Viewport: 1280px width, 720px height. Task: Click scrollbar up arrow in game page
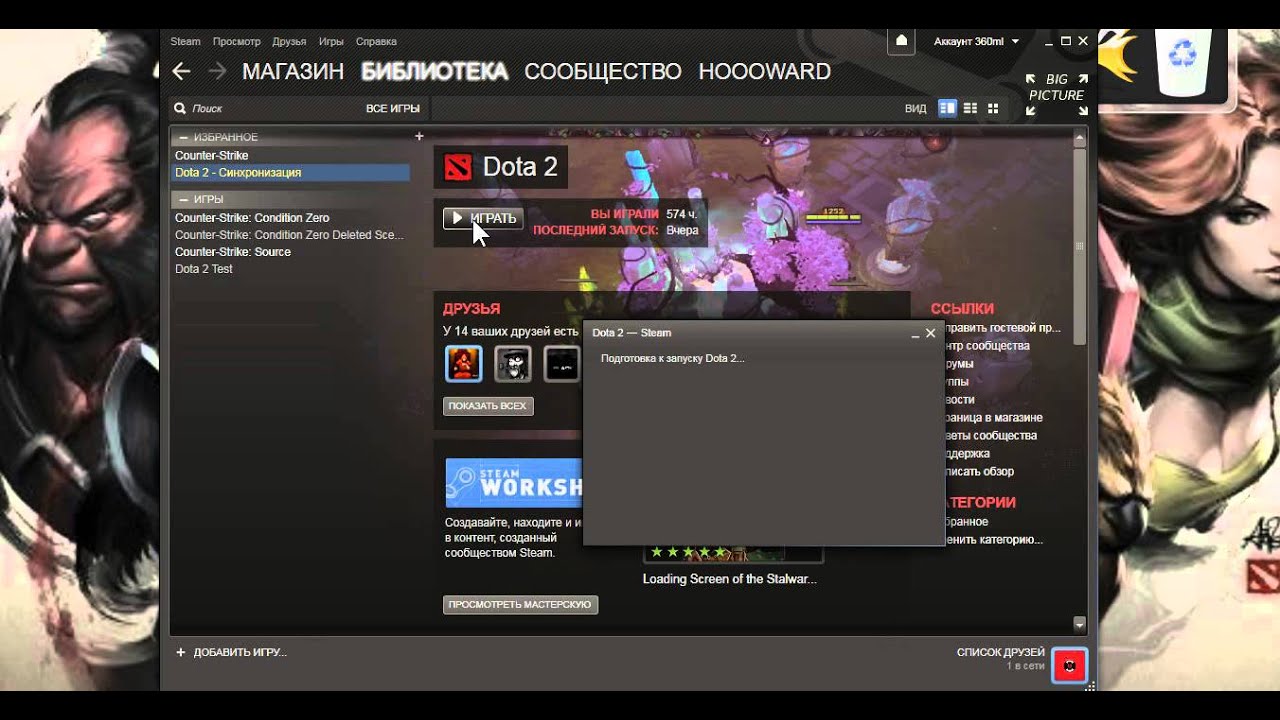[1080, 137]
